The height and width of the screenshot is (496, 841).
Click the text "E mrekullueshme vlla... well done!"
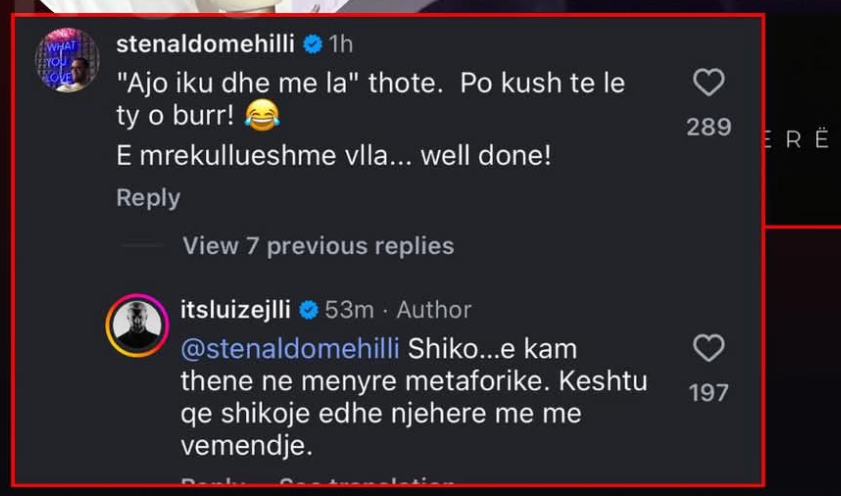click(x=333, y=157)
